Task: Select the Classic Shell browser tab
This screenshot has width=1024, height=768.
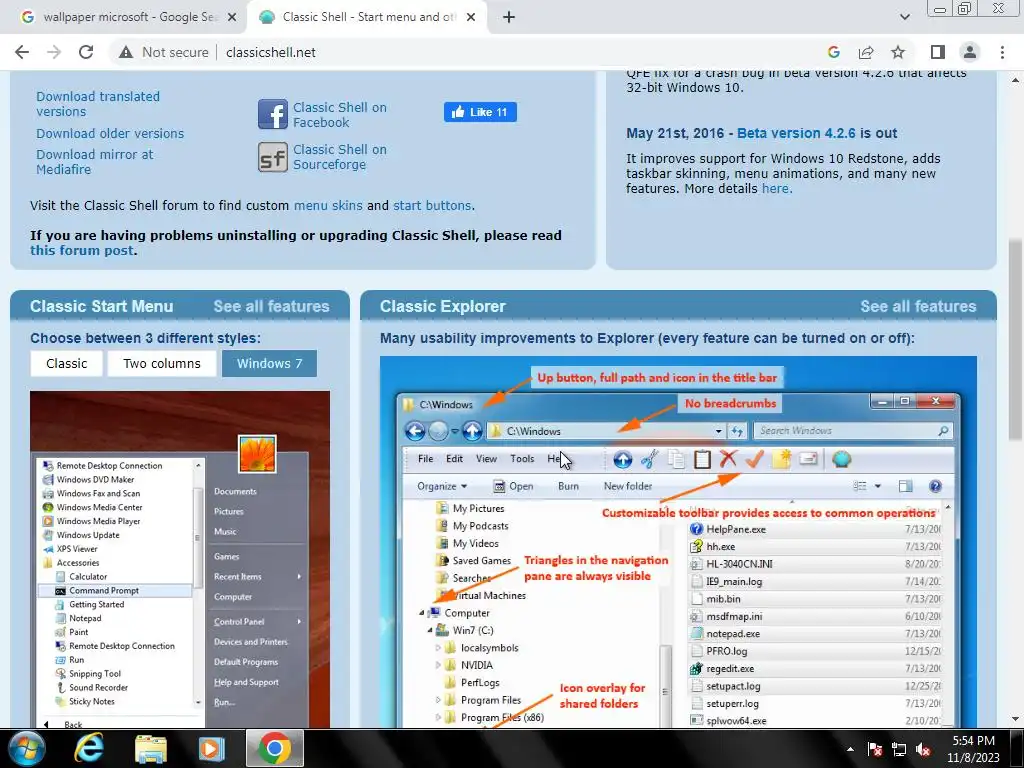Action: tap(366, 17)
